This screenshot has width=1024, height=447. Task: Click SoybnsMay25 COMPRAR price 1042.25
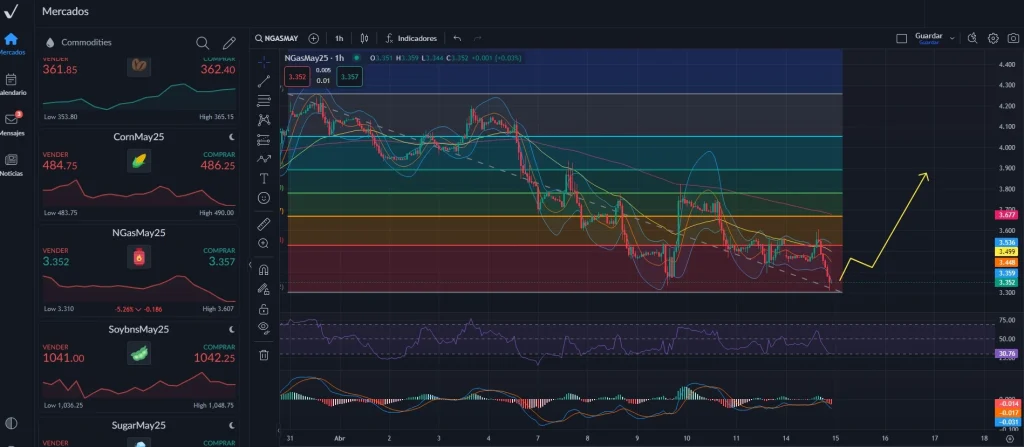215,358
